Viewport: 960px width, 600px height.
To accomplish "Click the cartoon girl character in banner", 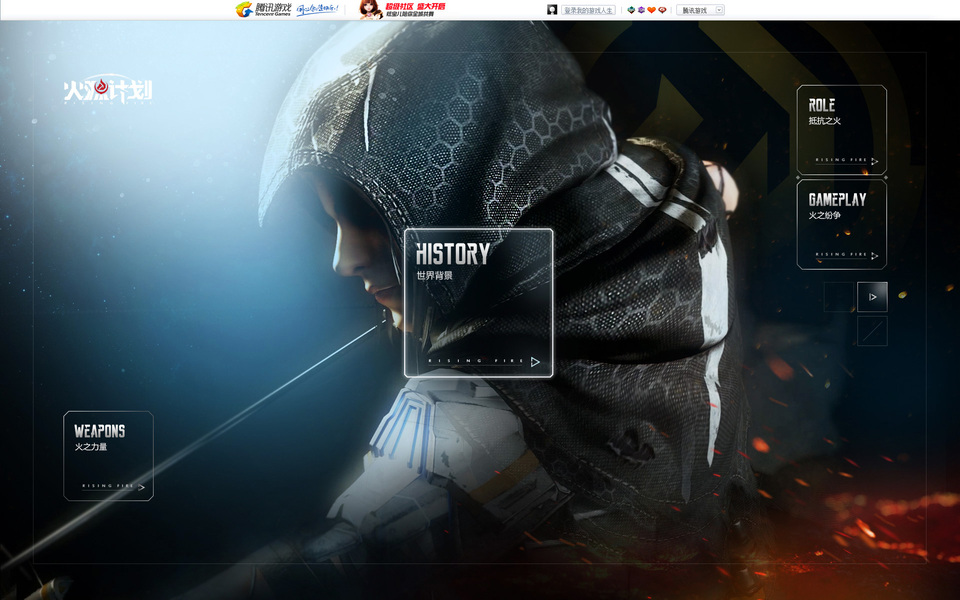I will click(x=370, y=10).
